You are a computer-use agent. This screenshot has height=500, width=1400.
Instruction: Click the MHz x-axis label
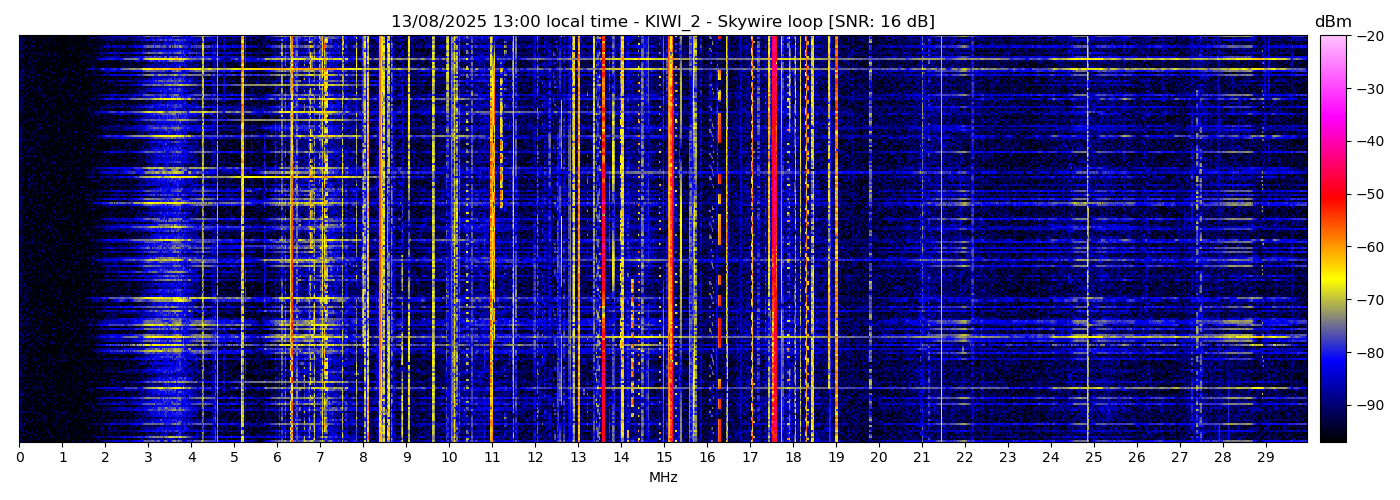click(663, 478)
